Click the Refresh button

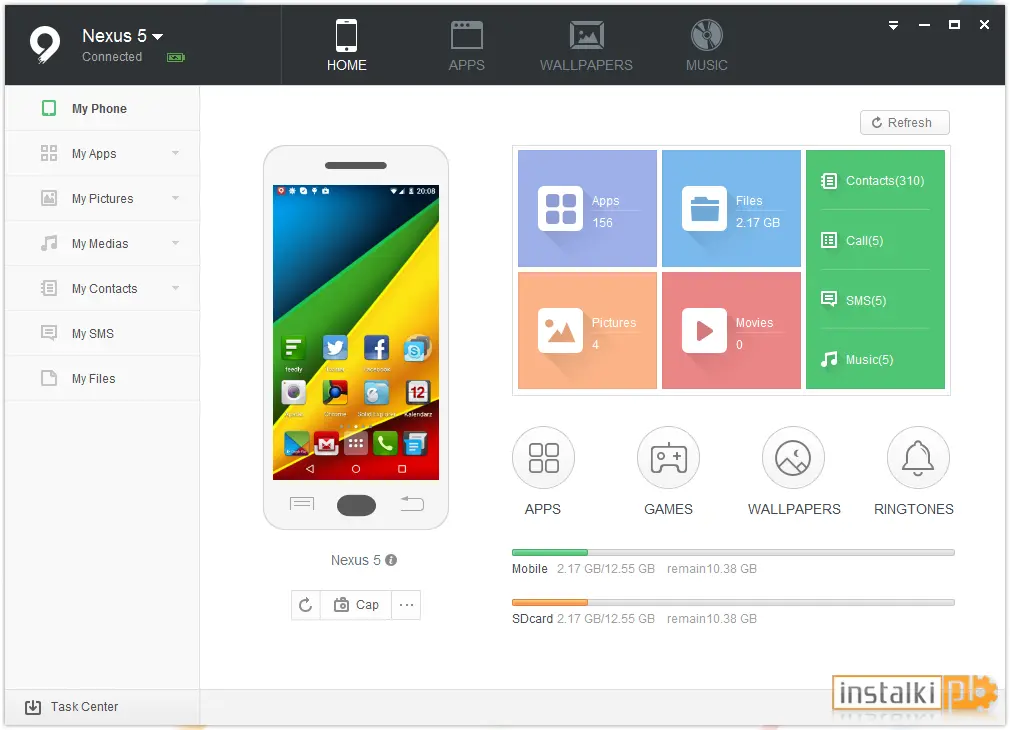point(904,122)
